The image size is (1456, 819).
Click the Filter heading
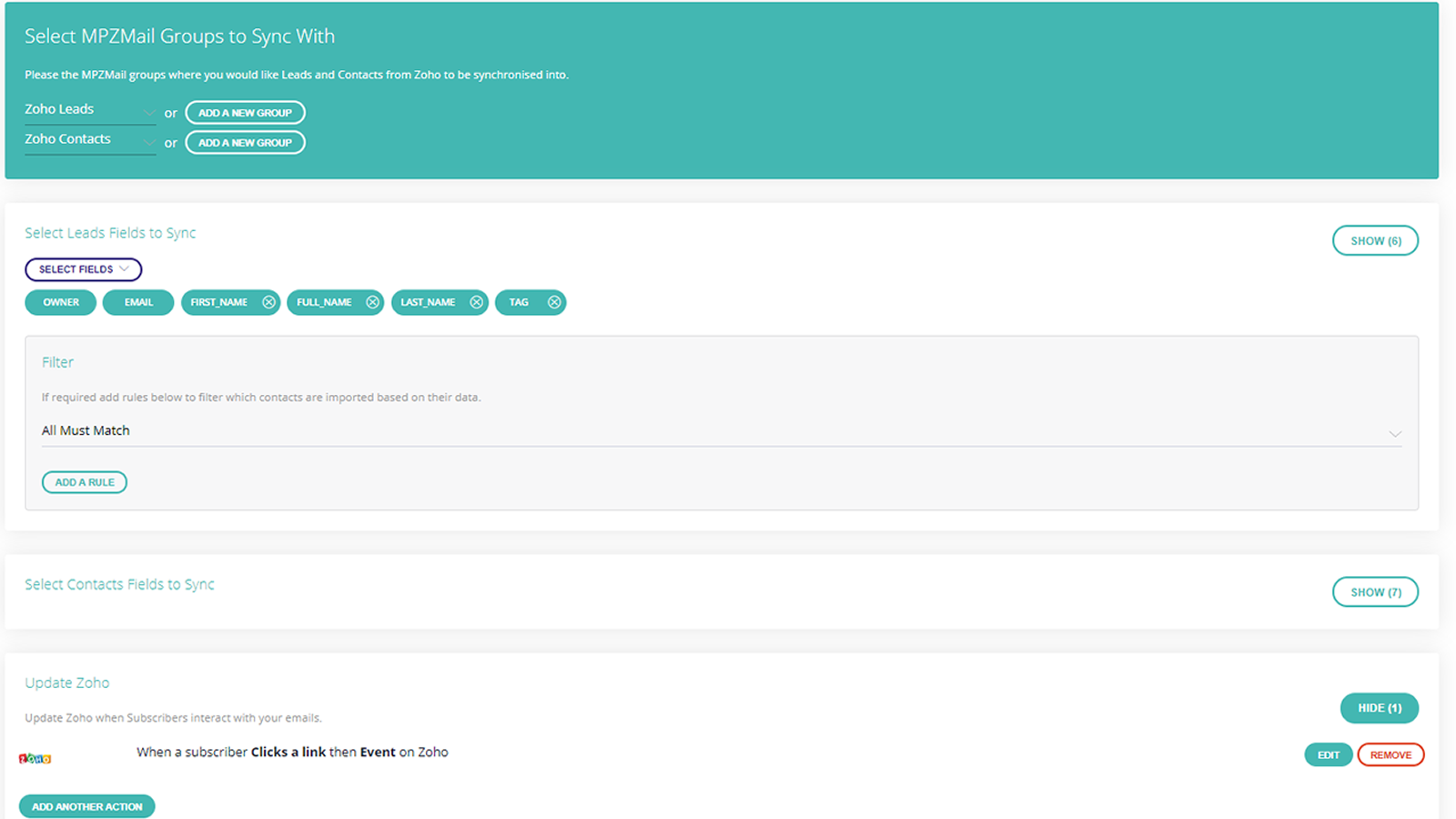point(57,362)
